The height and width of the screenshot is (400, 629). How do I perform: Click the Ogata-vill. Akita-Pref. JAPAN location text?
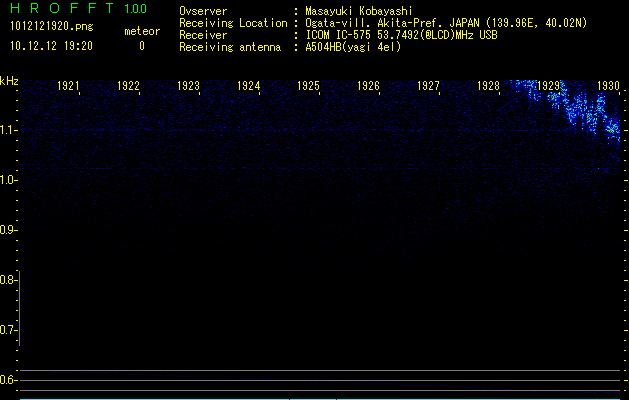pyautogui.click(x=446, y=23)
